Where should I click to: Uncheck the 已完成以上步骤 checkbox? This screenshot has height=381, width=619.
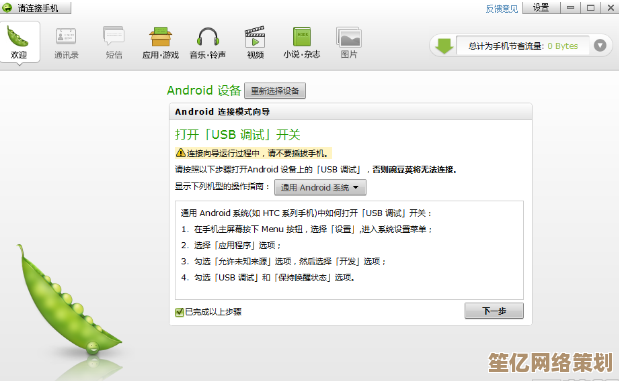point(179,312)
